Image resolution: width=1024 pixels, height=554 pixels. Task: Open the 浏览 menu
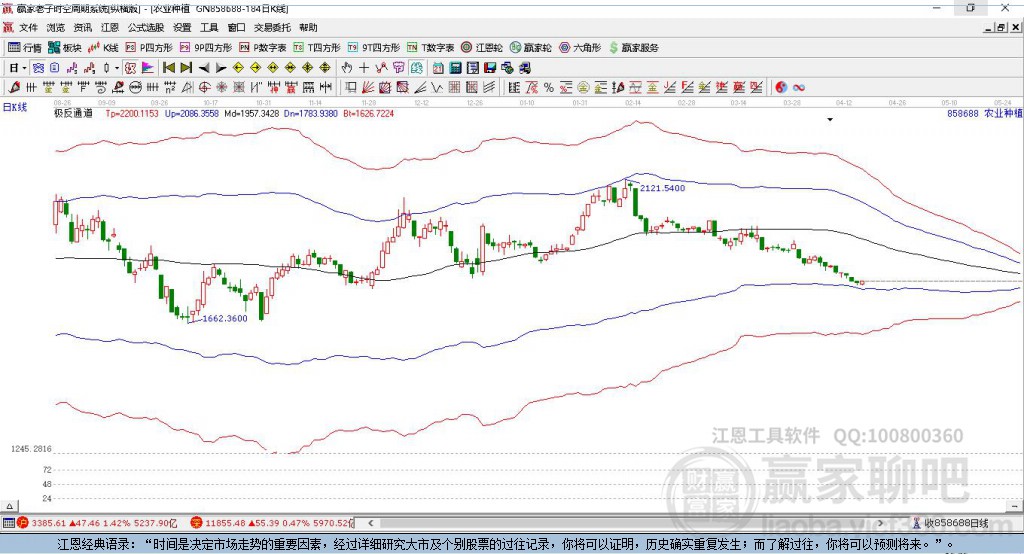(56, 27)
